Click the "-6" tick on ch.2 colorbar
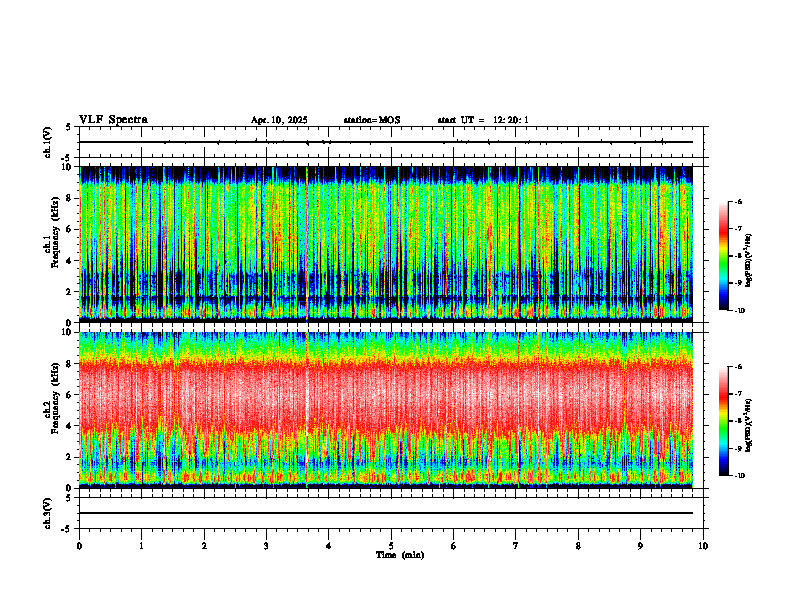This screenshot has width=792, height=612. coord(739,367)
